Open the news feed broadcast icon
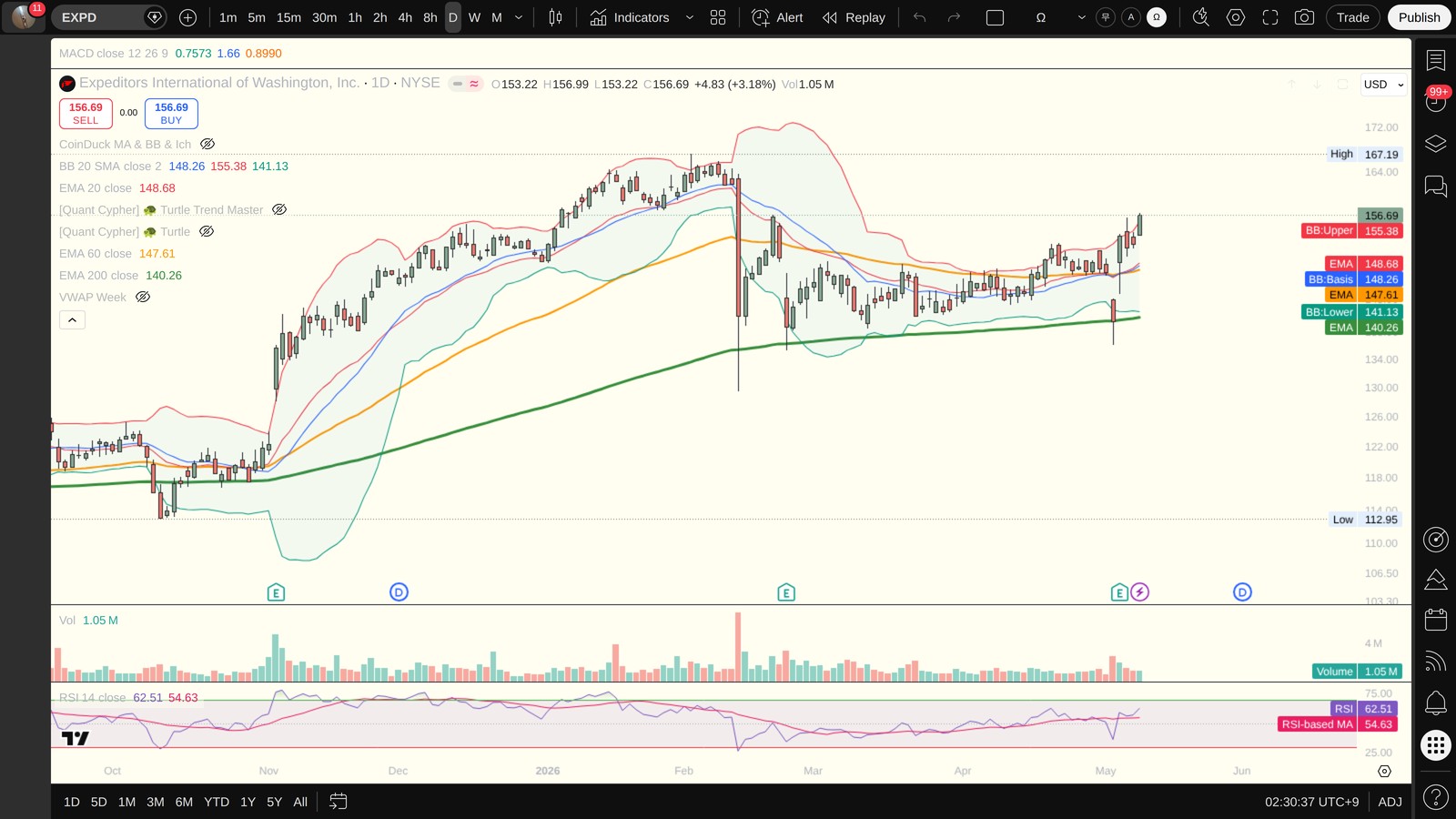 1435,661
